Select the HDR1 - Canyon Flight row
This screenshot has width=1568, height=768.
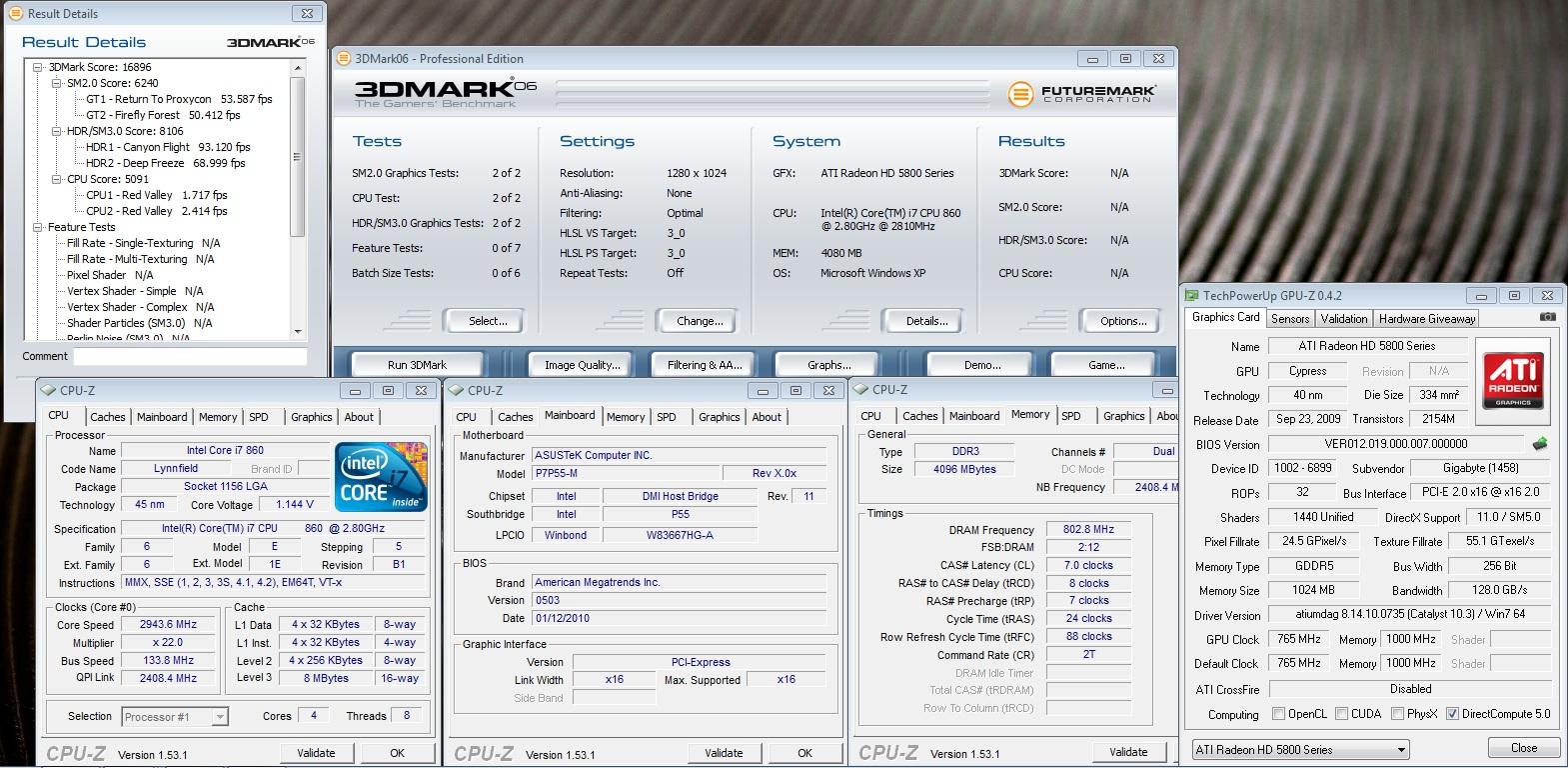[168, 147]
